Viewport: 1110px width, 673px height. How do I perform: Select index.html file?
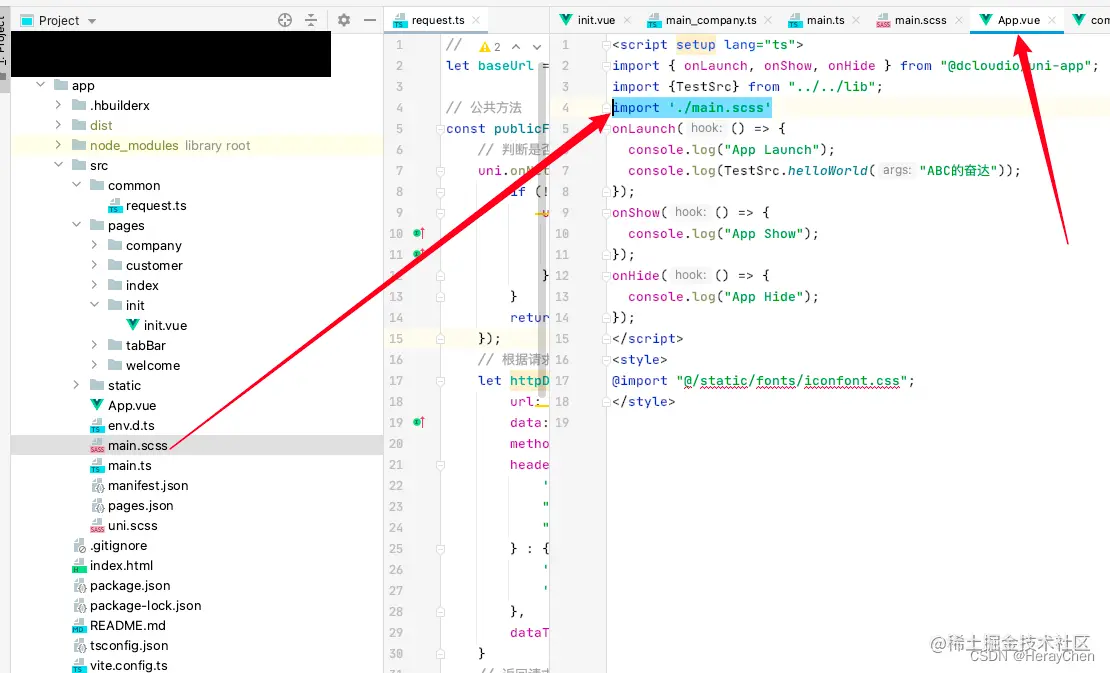pos(121,565)
